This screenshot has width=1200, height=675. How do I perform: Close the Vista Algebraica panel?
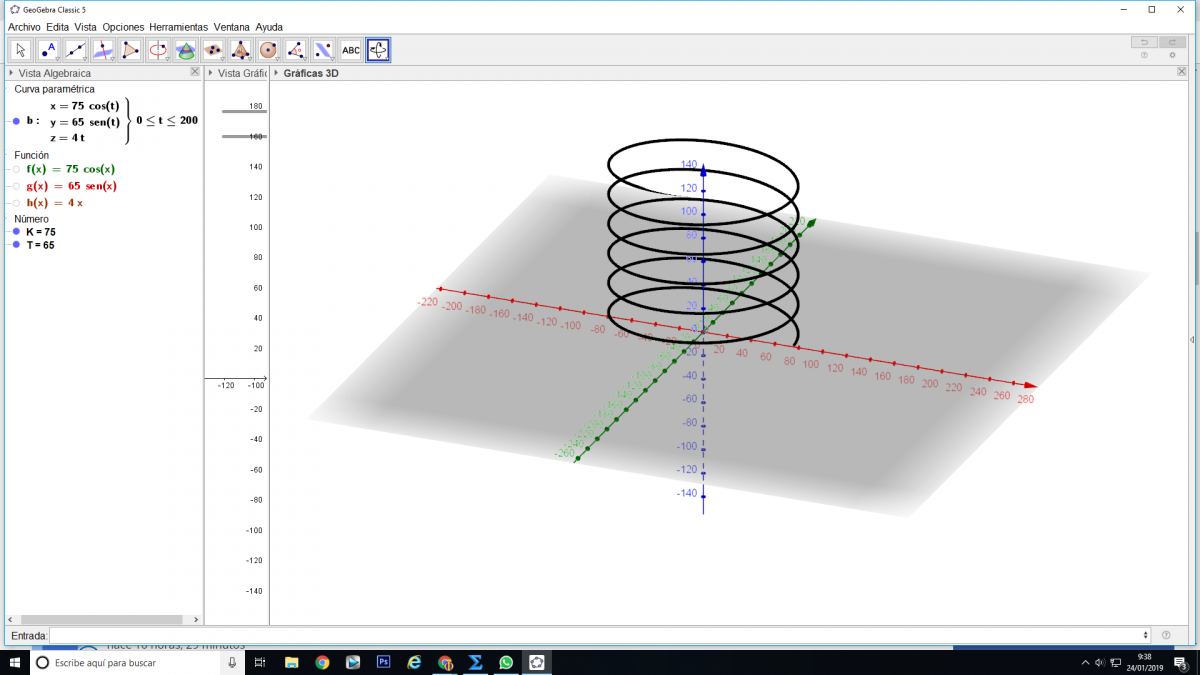tap(195, 73)
